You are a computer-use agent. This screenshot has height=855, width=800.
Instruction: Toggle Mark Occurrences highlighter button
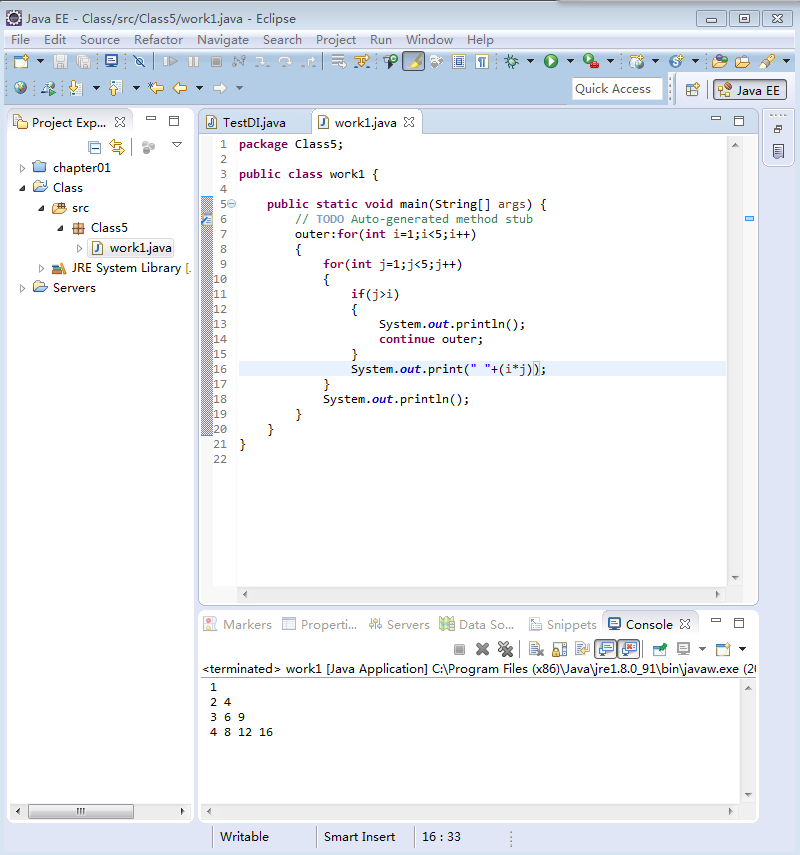(x=413, y=62)
